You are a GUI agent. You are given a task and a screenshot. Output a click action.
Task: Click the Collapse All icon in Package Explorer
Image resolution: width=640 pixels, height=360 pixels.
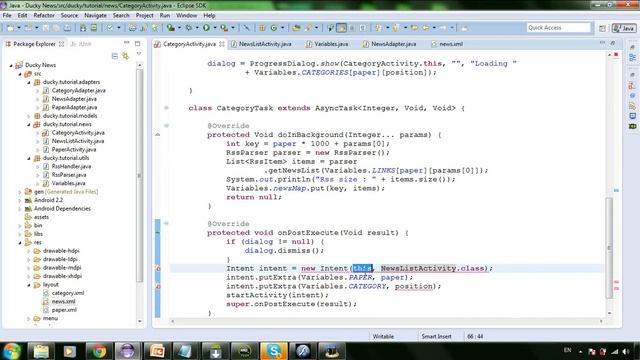click(x=115, y=56)
